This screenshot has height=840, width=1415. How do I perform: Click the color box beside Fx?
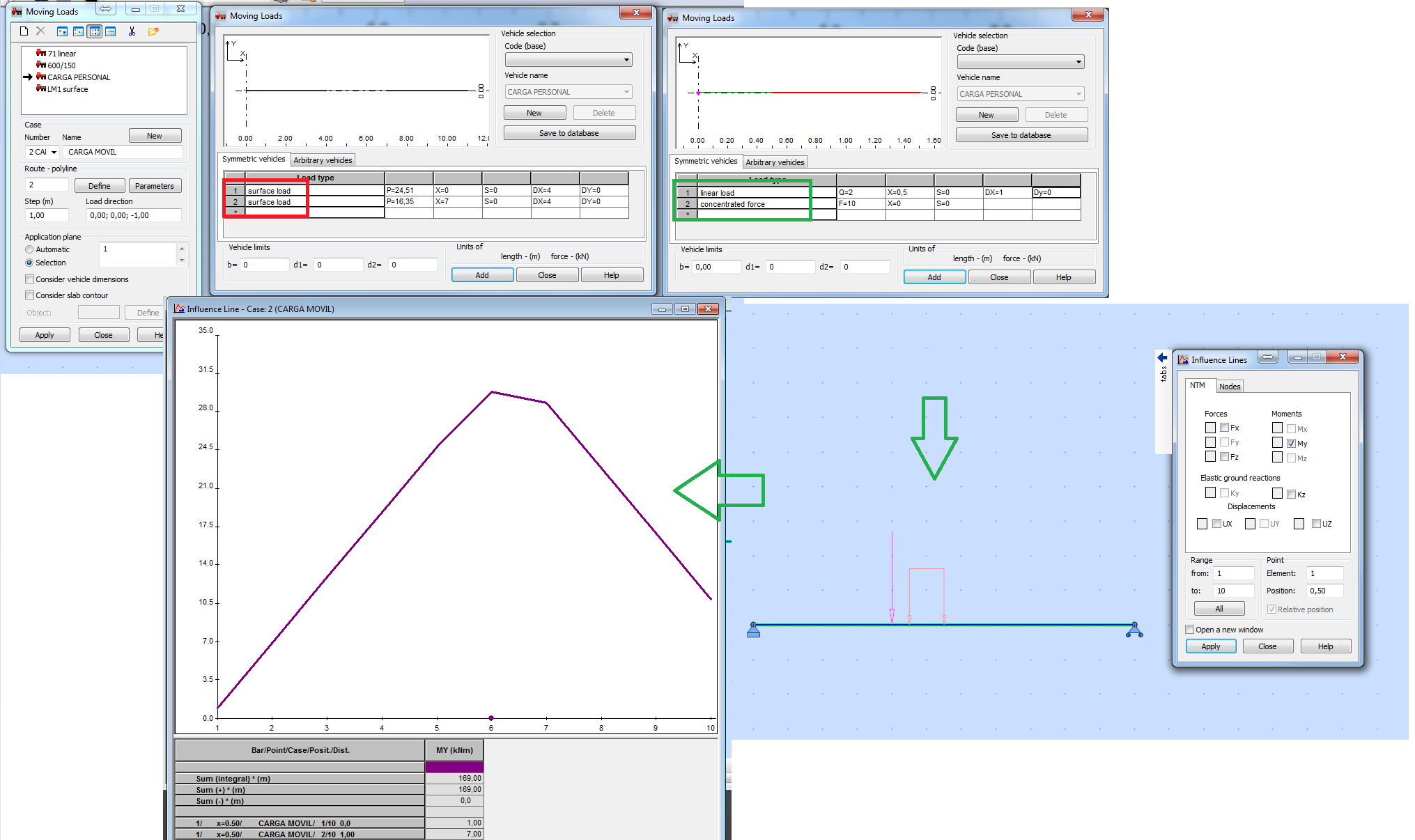coord(1210,428)
